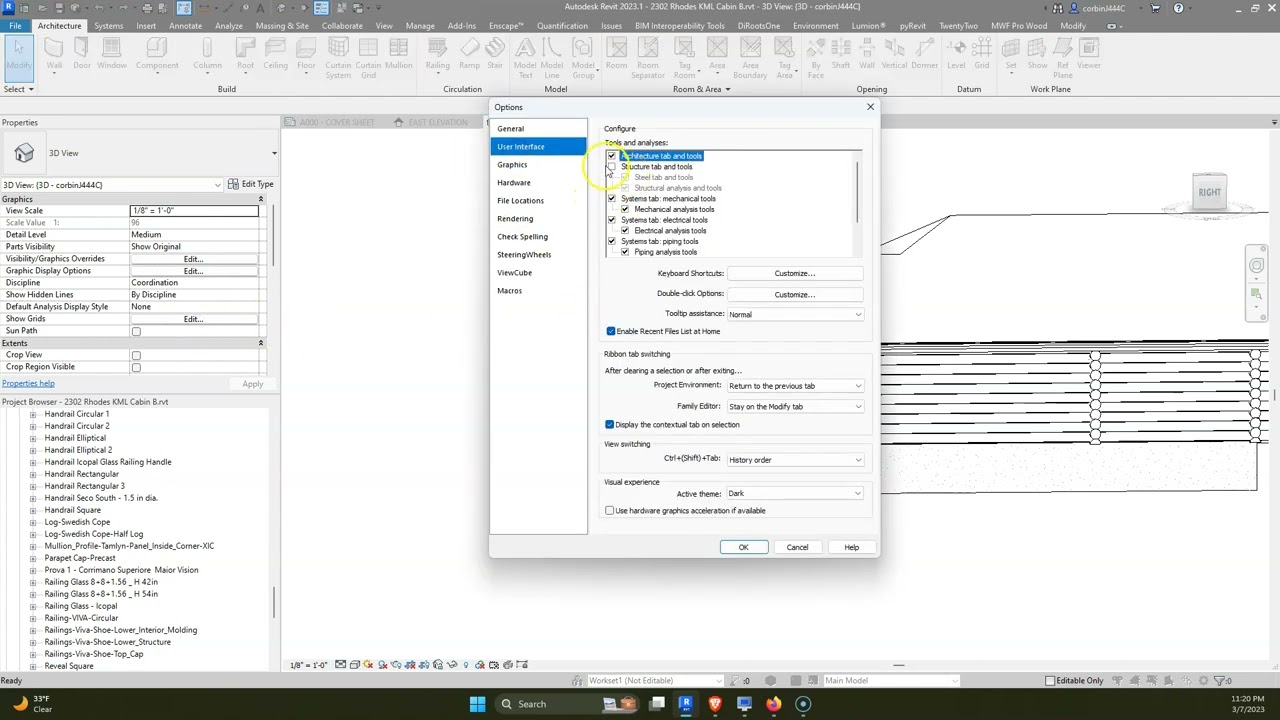Click Customize for Keyboard Shortcuts
1280x720 pixels.
click(x=795, y=274)
